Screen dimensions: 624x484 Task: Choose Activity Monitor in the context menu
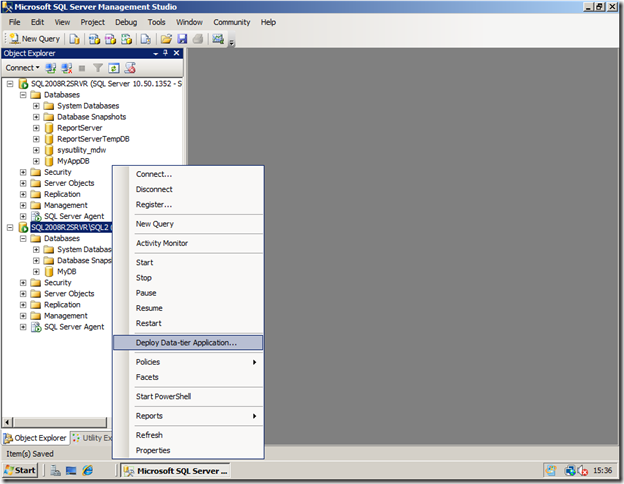pos(188,243)
